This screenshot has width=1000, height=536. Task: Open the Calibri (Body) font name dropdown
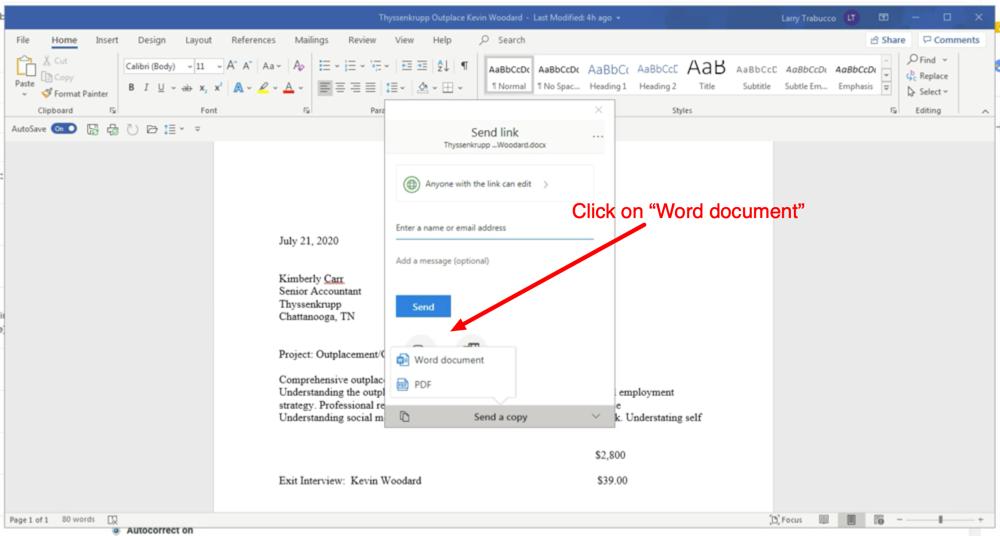190,66
